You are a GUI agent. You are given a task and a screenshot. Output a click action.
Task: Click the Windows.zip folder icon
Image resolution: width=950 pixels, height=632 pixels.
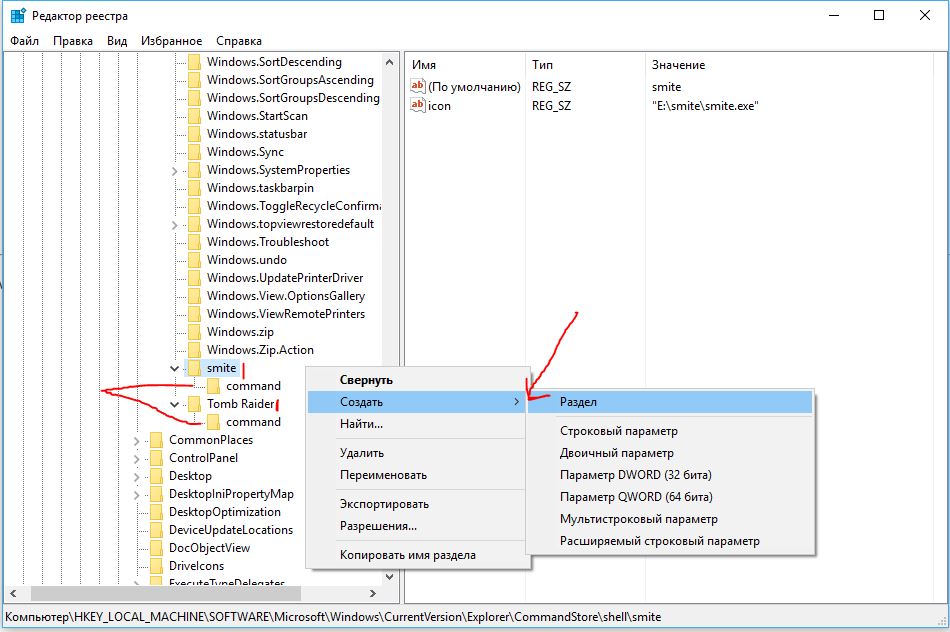tap(193, 332)
